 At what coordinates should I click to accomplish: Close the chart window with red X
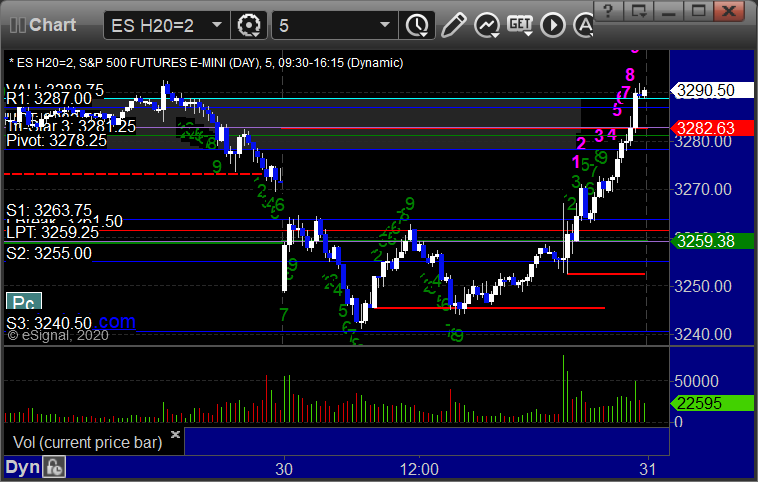729,10
